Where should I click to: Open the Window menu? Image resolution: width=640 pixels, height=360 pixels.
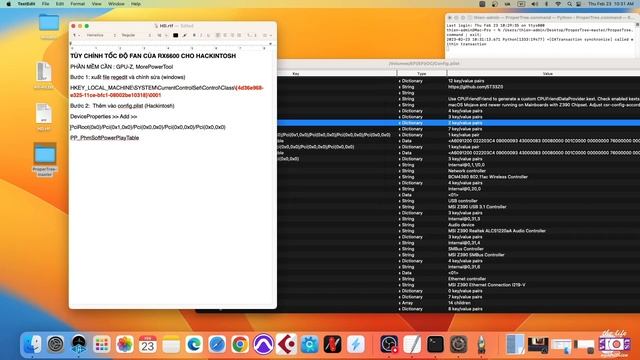[x=116, y=4]
